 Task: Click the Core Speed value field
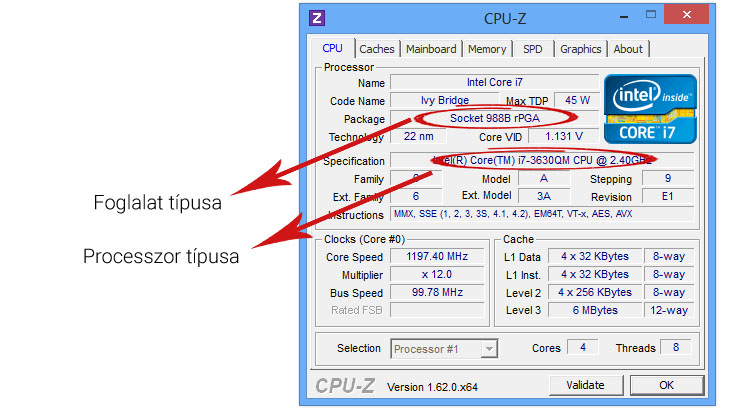437,257
